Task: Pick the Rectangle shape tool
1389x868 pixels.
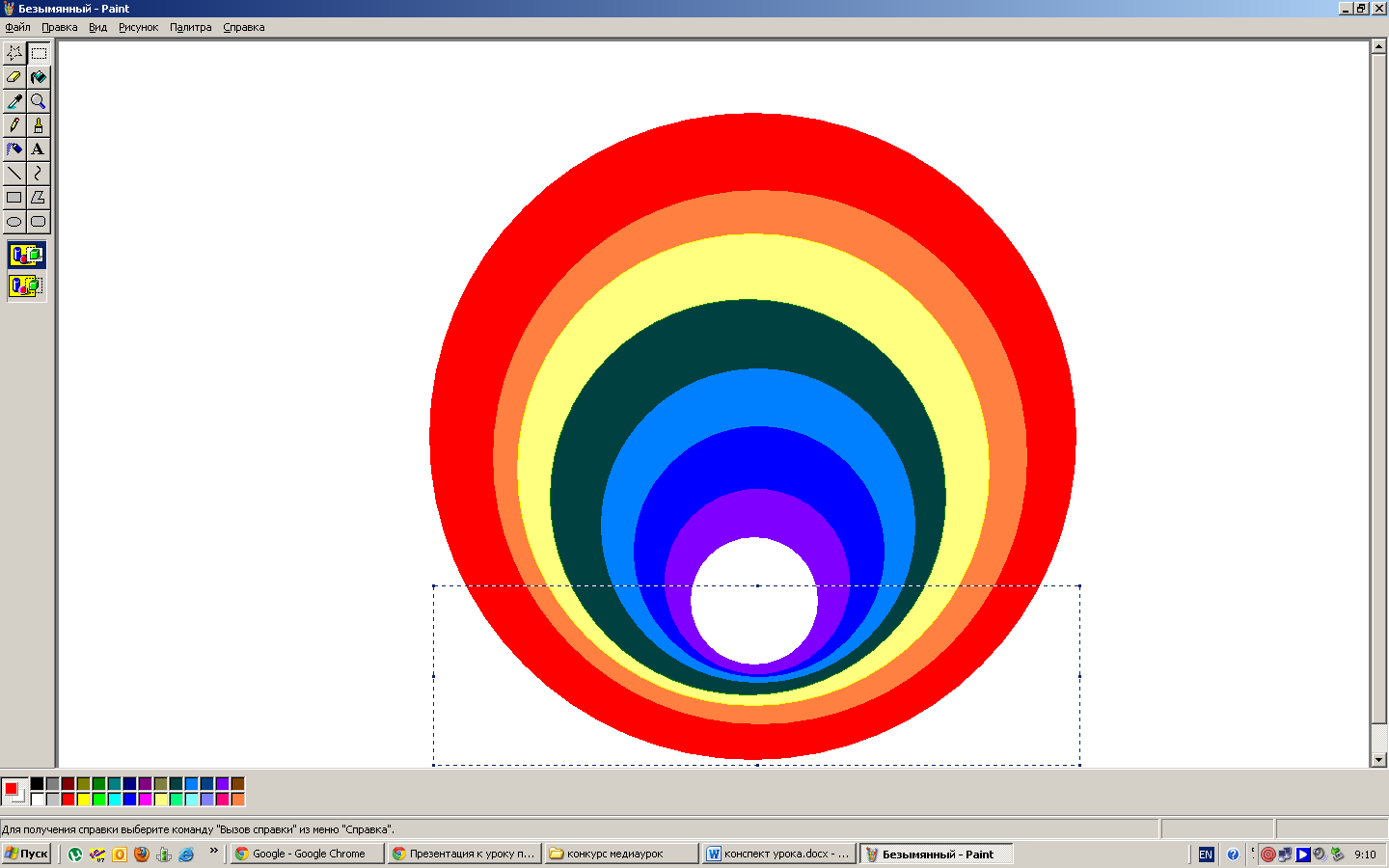Action: point(14,198)
